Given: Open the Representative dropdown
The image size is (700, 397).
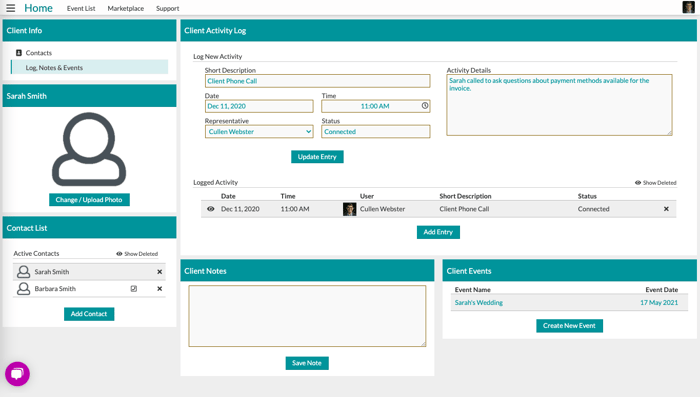Looking at the screenshot, I should click(x=259, y=131).
